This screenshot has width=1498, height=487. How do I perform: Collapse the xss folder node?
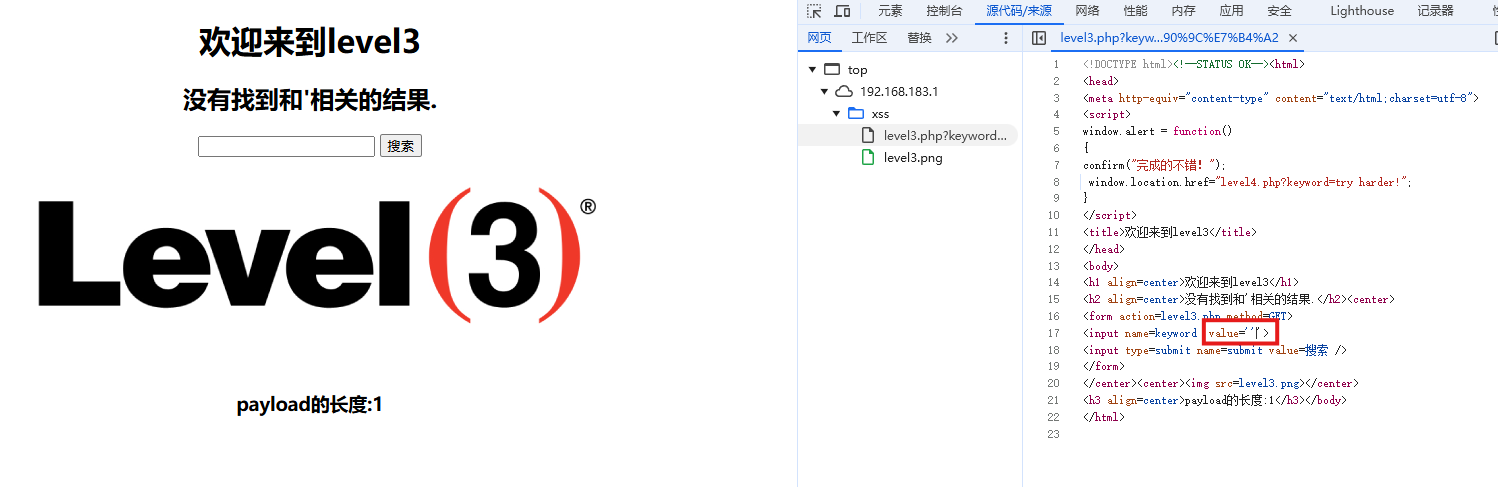(836, 113)
